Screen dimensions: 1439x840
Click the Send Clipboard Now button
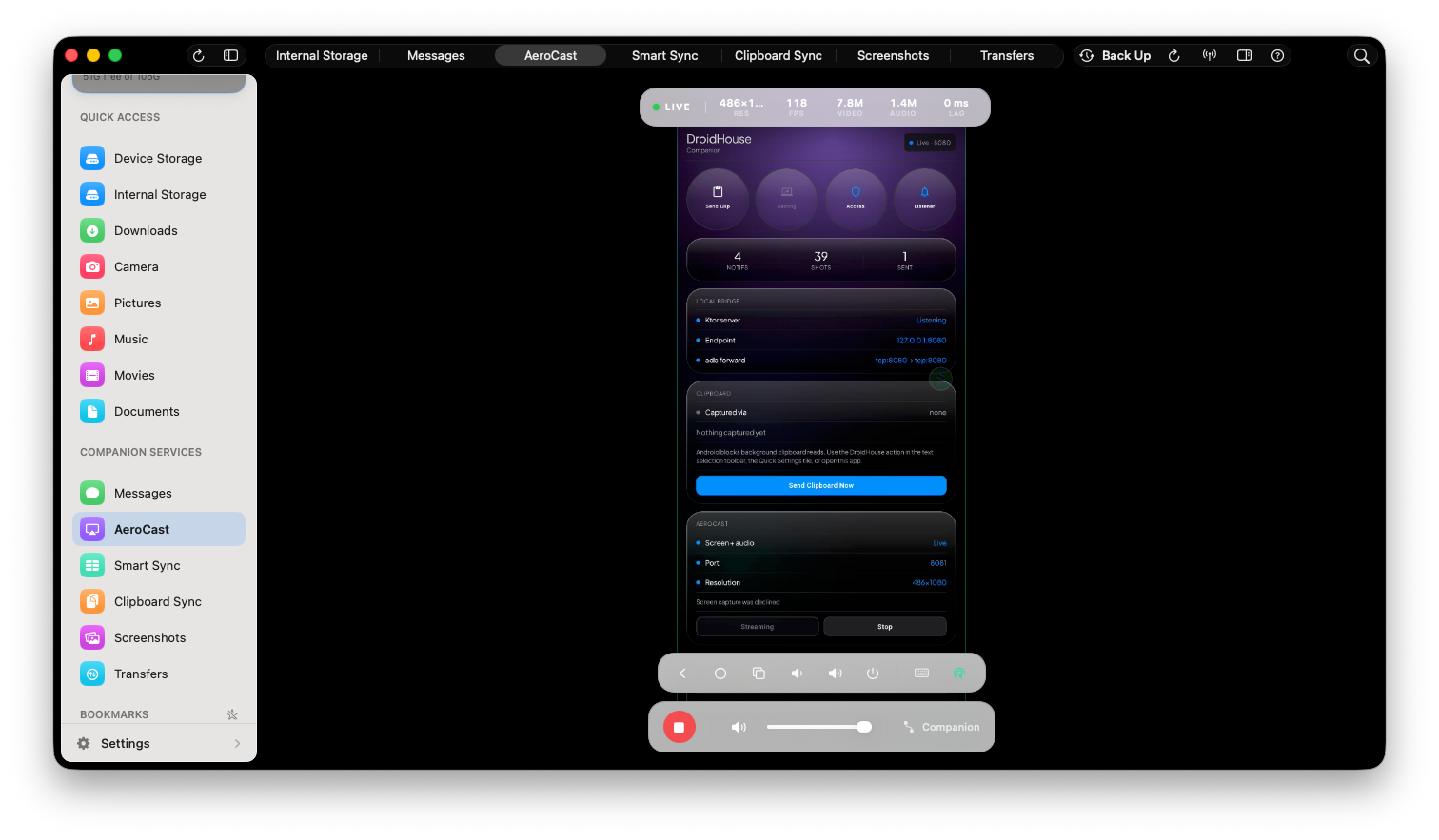click(x=821, y=485)
